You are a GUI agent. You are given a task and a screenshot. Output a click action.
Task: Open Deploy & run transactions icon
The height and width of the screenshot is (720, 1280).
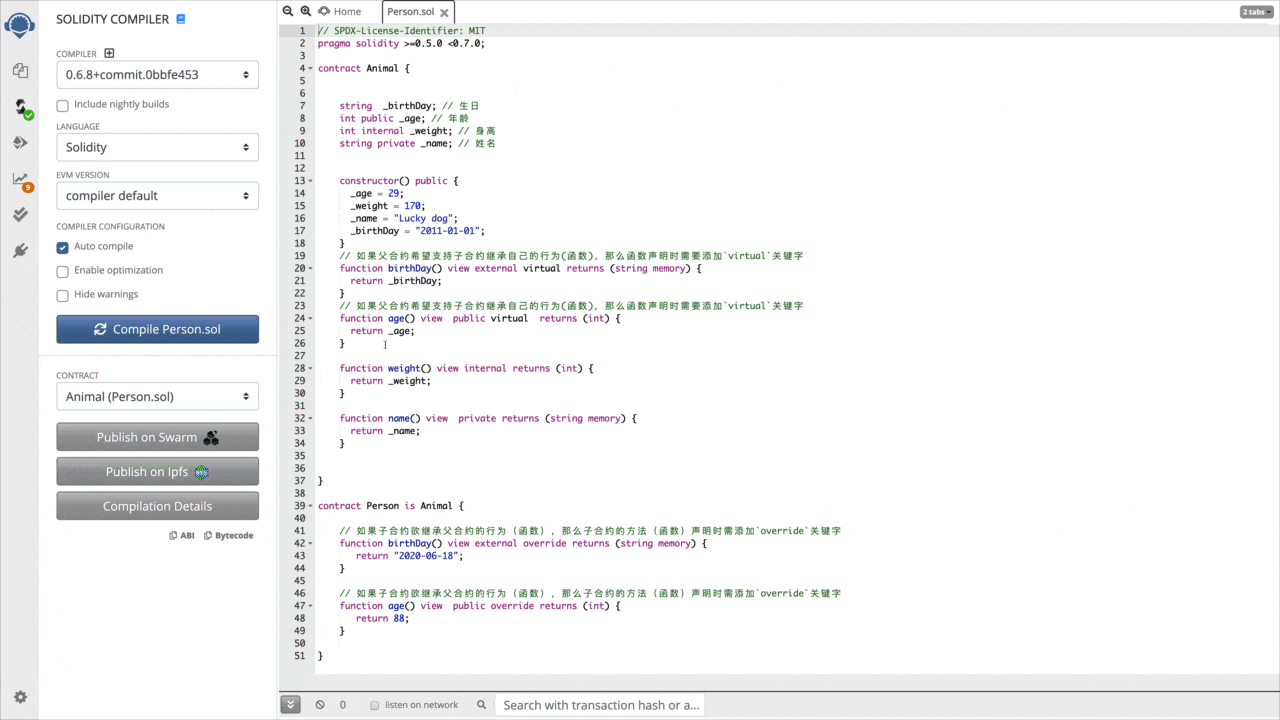(19, 143)
